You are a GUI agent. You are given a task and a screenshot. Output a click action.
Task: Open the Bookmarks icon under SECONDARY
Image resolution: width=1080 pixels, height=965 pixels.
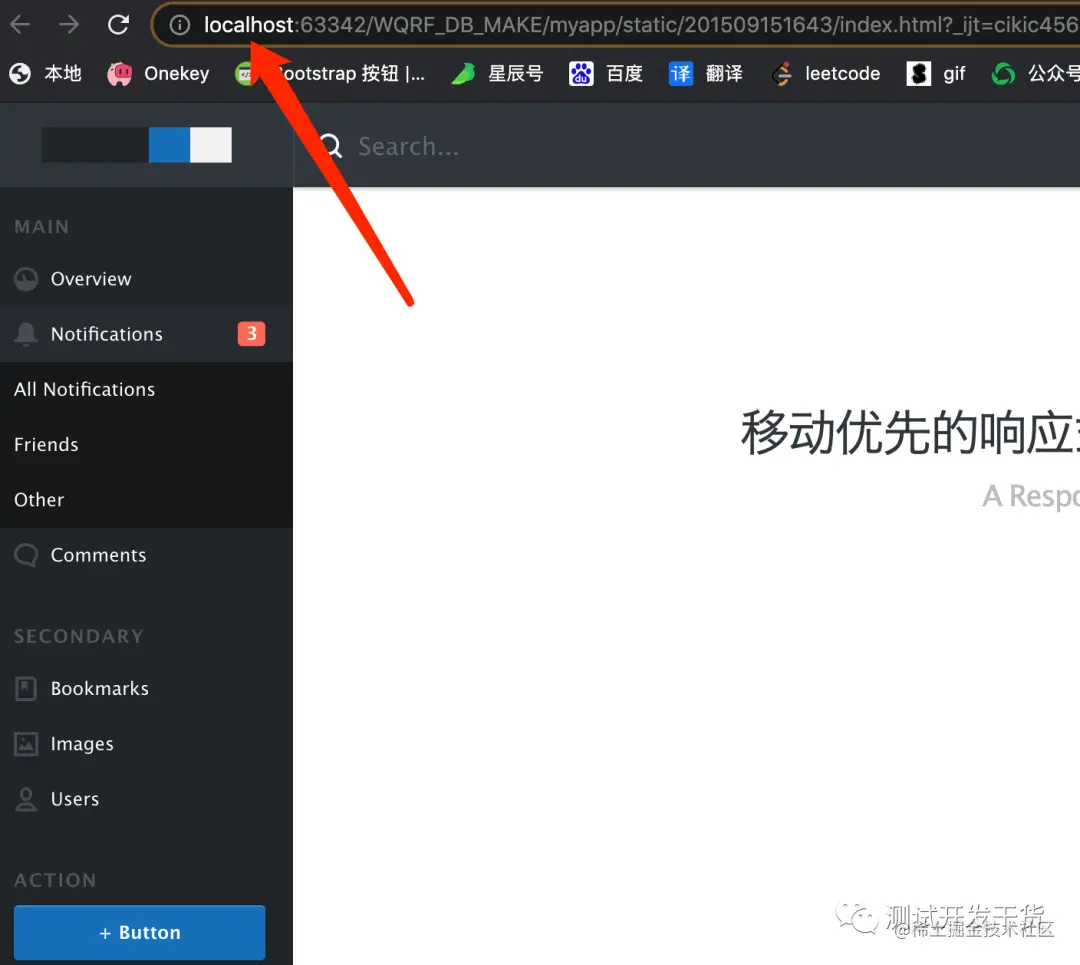coord(25,688)
